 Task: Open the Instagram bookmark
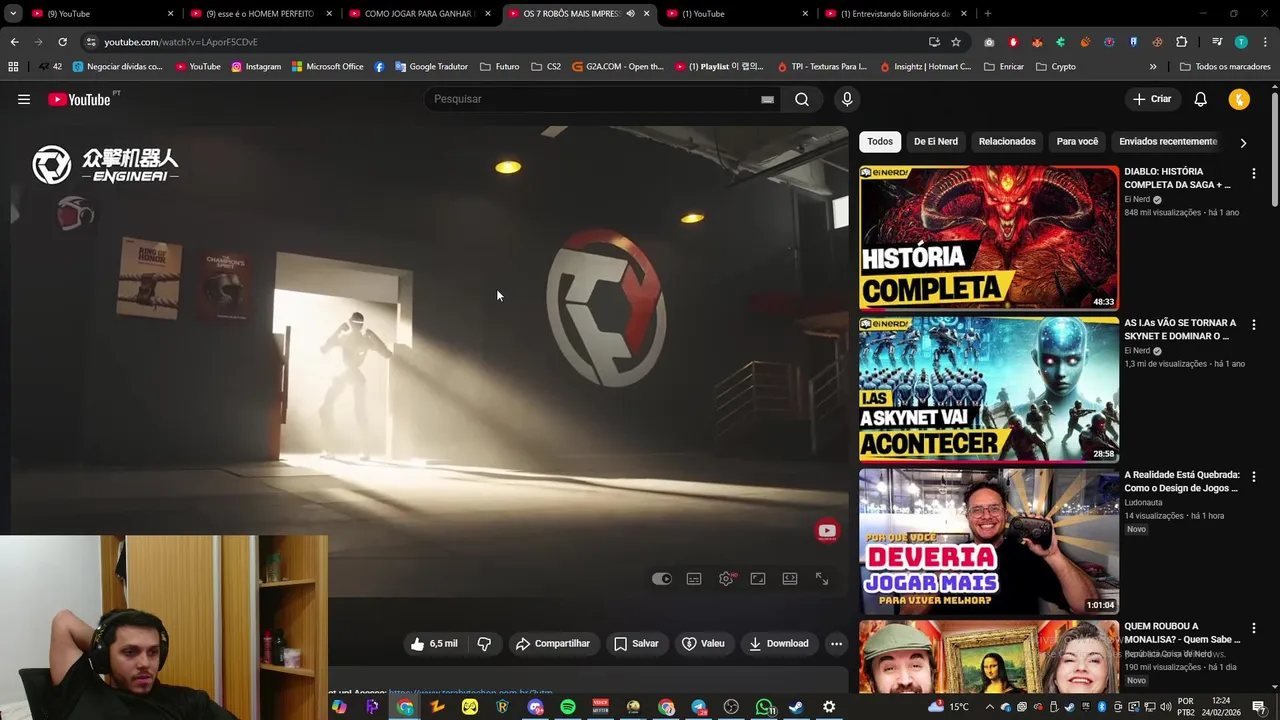[256, 67]
